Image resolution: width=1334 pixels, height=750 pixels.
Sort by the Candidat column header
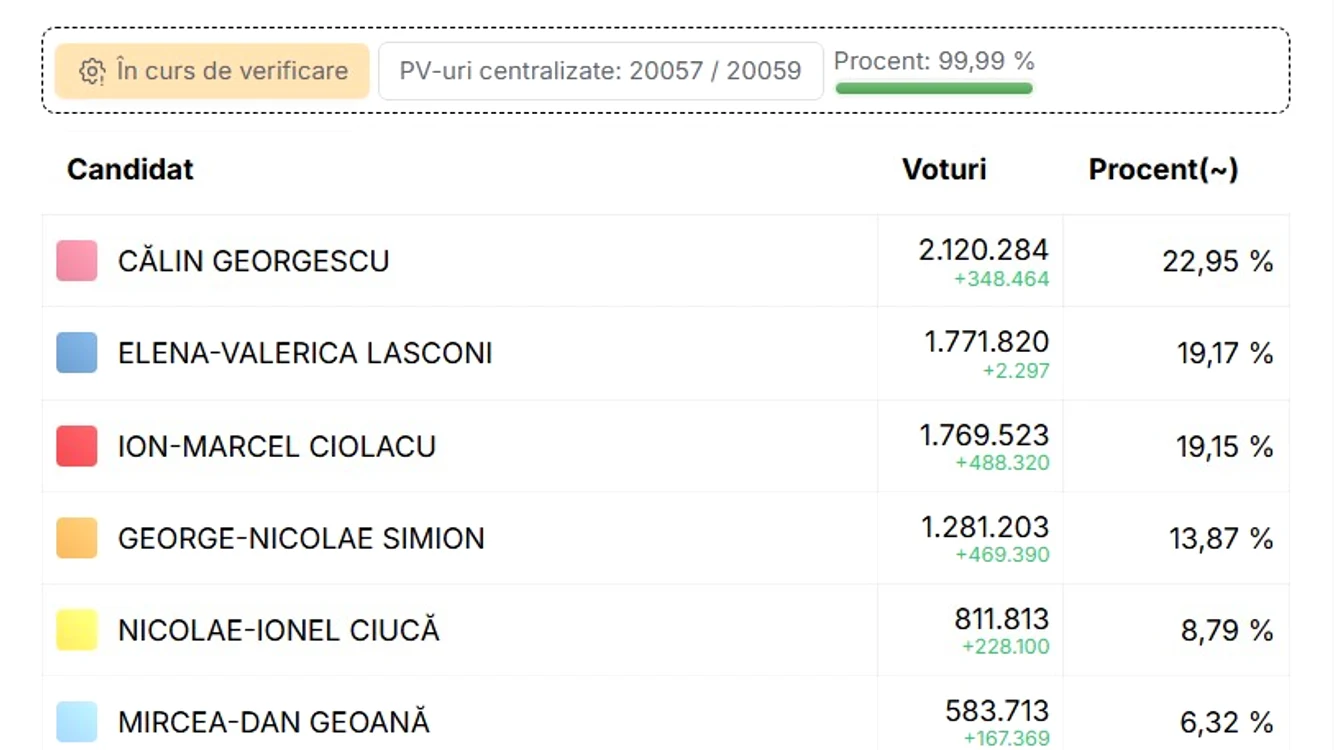[x=130, y=169]
